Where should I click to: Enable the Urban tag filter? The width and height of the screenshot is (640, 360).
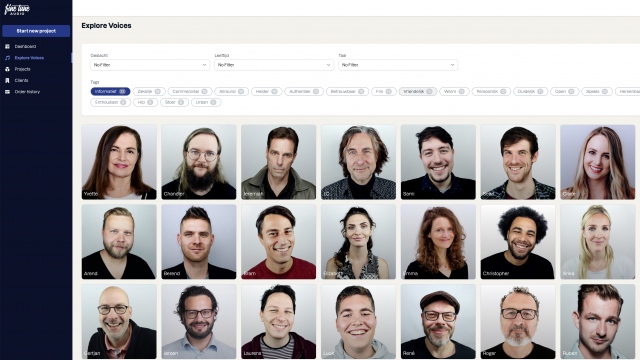(206, 102)
